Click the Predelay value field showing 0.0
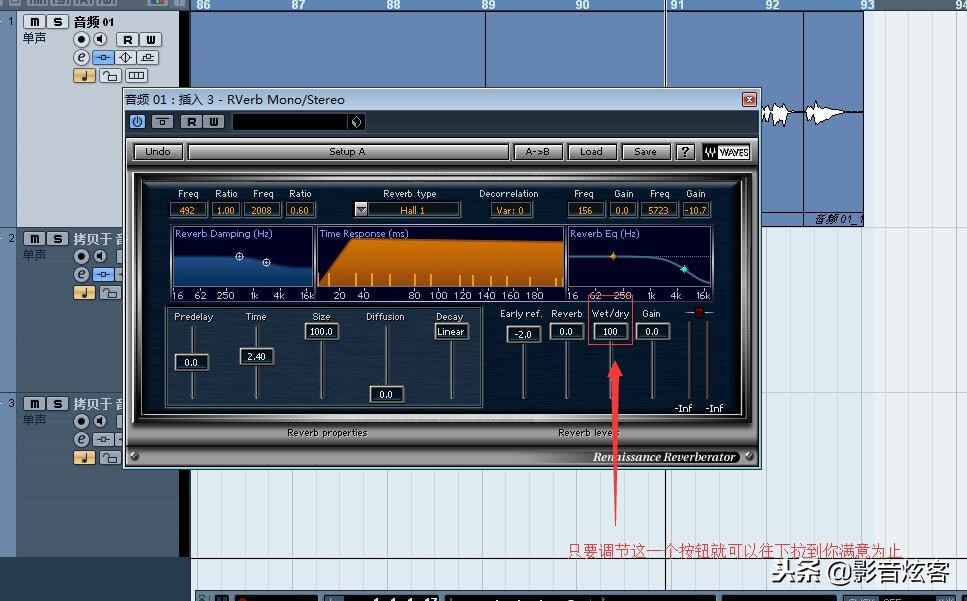 [191, 361]
